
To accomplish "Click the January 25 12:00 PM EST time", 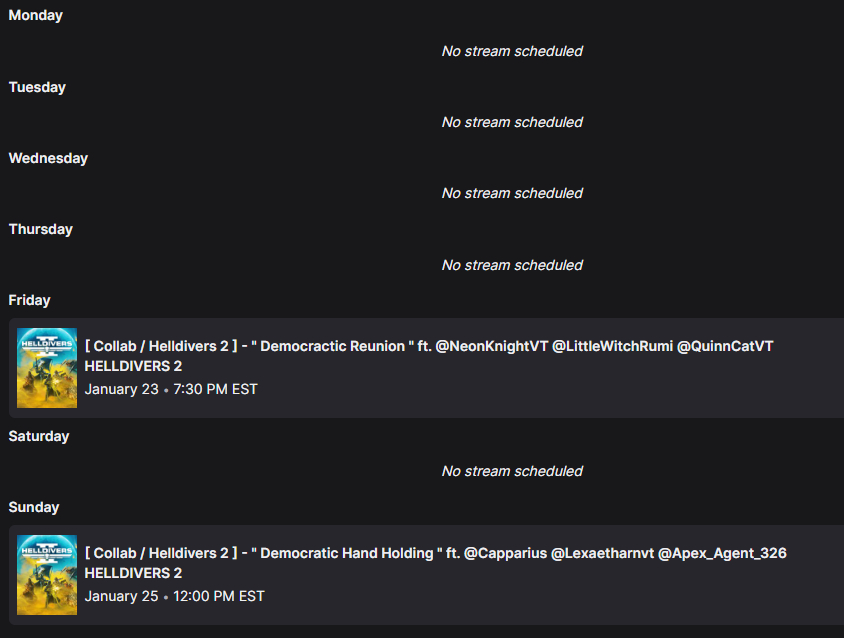I will (x=174, y=596).
